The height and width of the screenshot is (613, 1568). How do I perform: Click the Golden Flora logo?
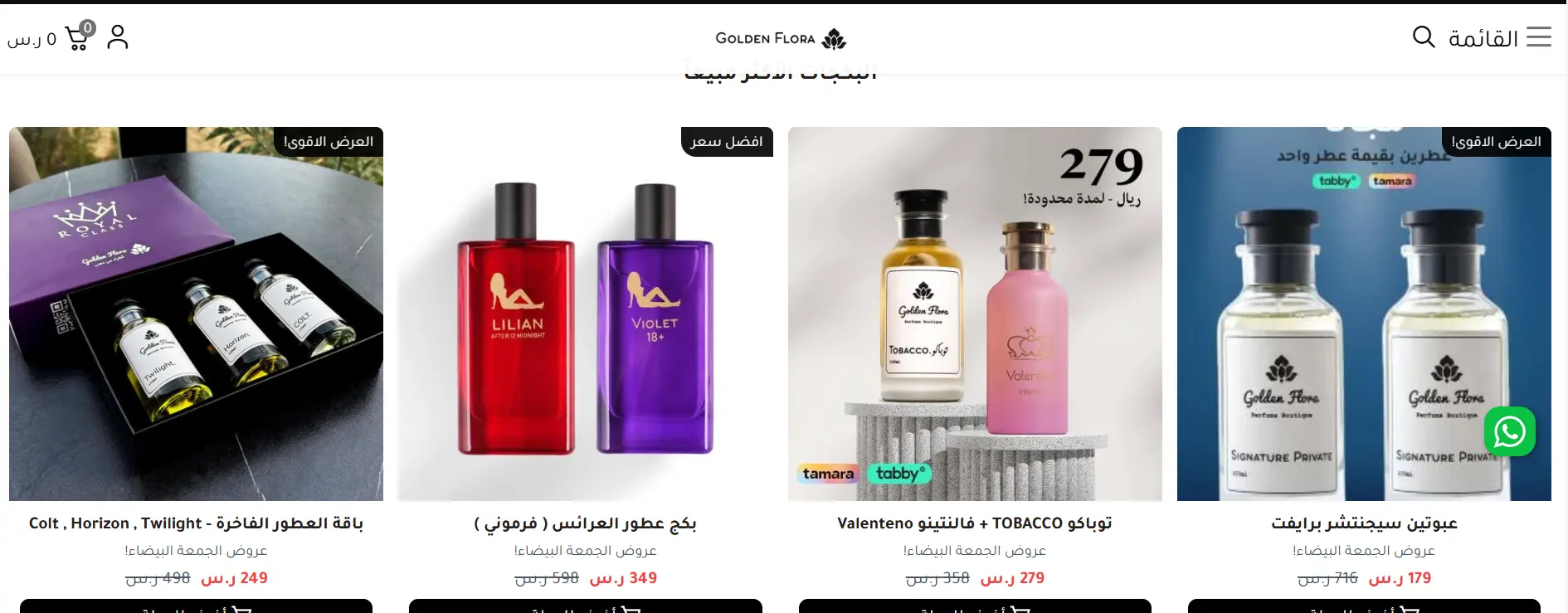pyautogui.click(x=781, y=38)
